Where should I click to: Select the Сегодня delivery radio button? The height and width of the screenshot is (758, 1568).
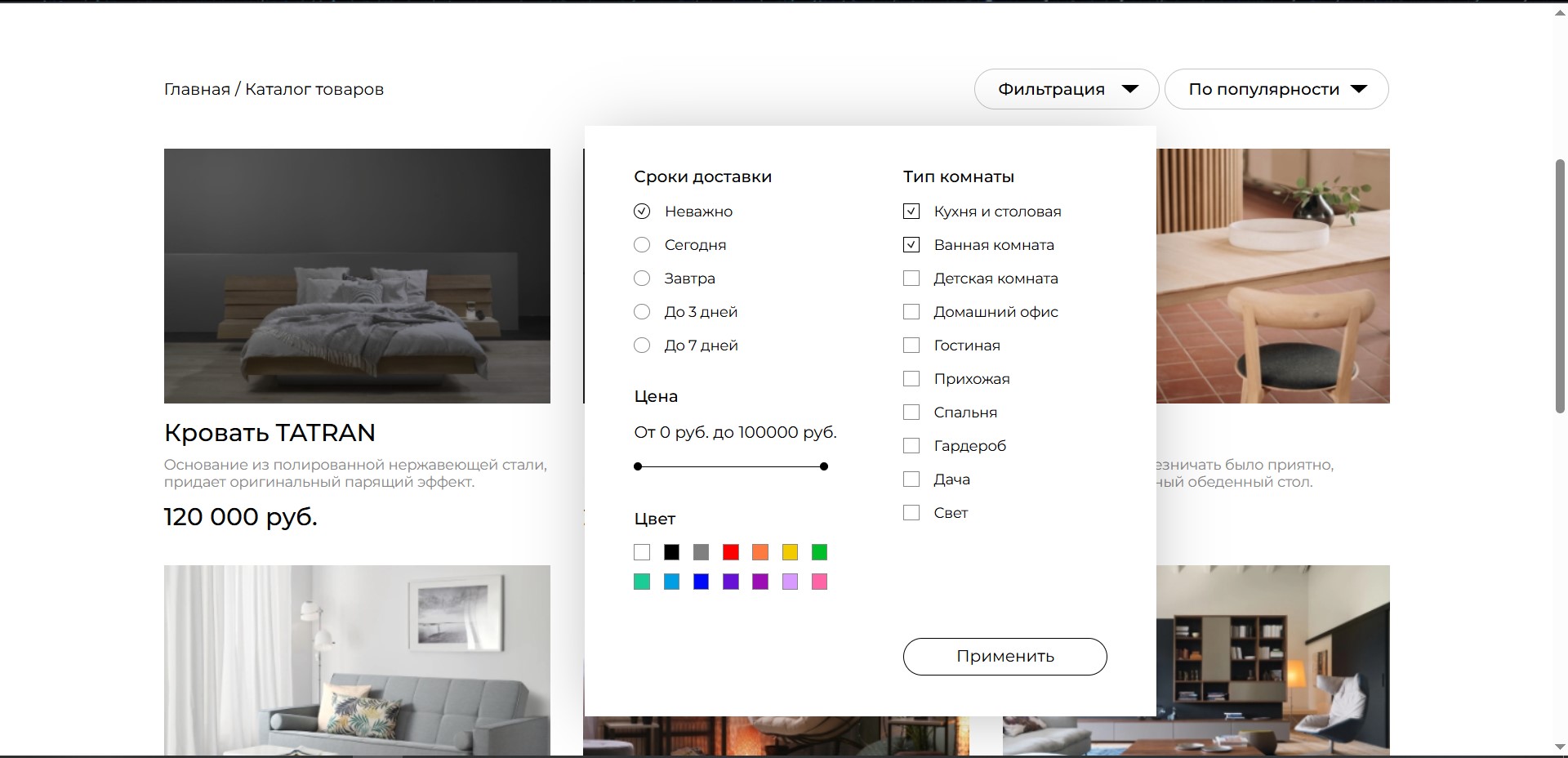coord(642,245)
